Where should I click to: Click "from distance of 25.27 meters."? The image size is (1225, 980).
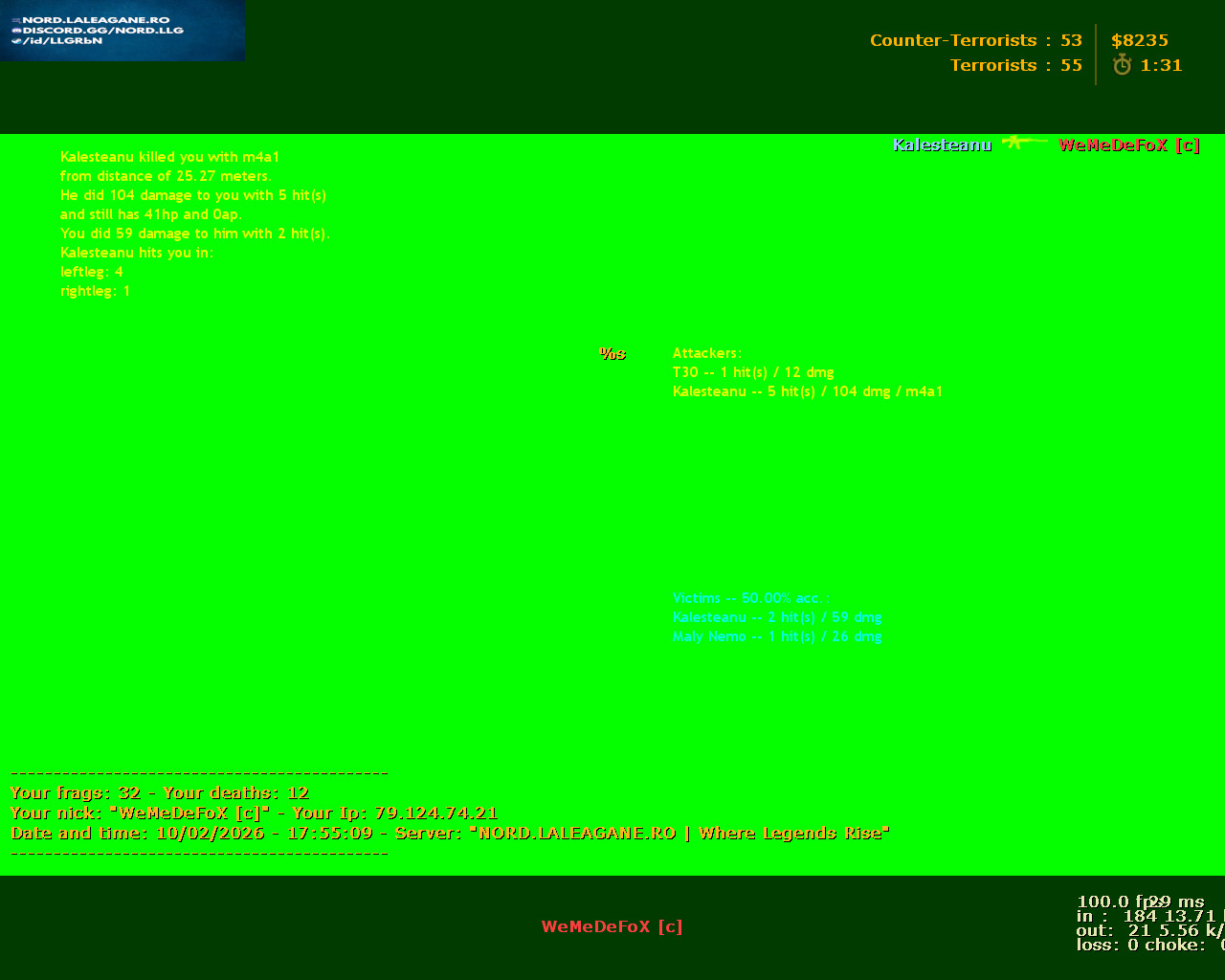click(x=166, y=176)
